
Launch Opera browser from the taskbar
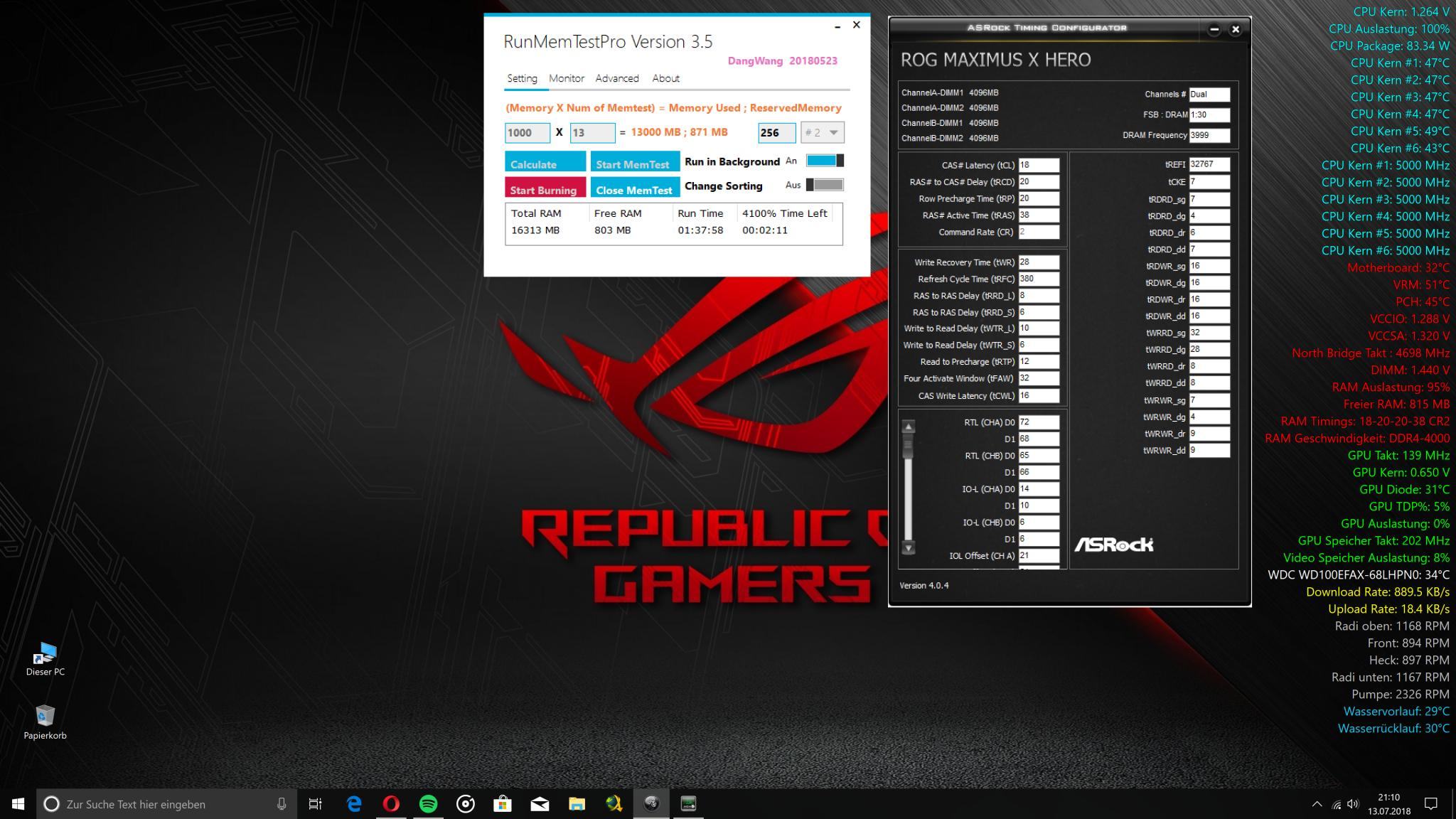click(391, 804)
